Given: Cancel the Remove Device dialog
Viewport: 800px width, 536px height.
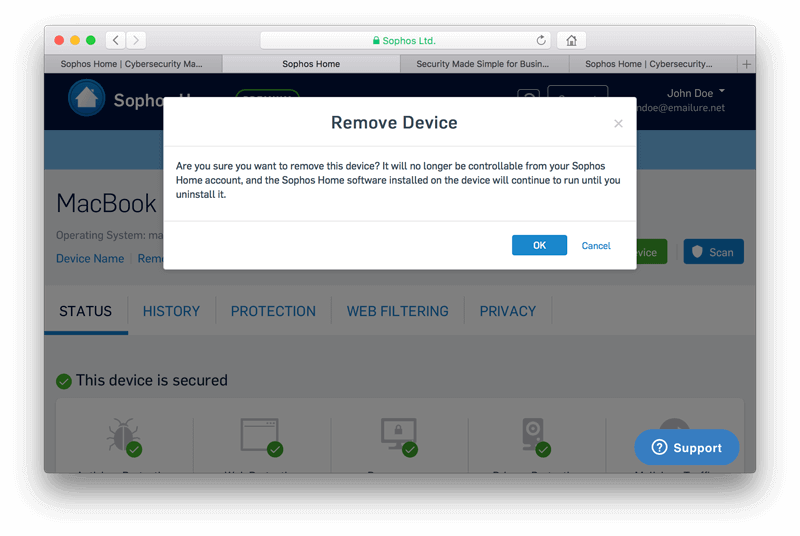Looking at the screenshot, I should tap(595, 246).
